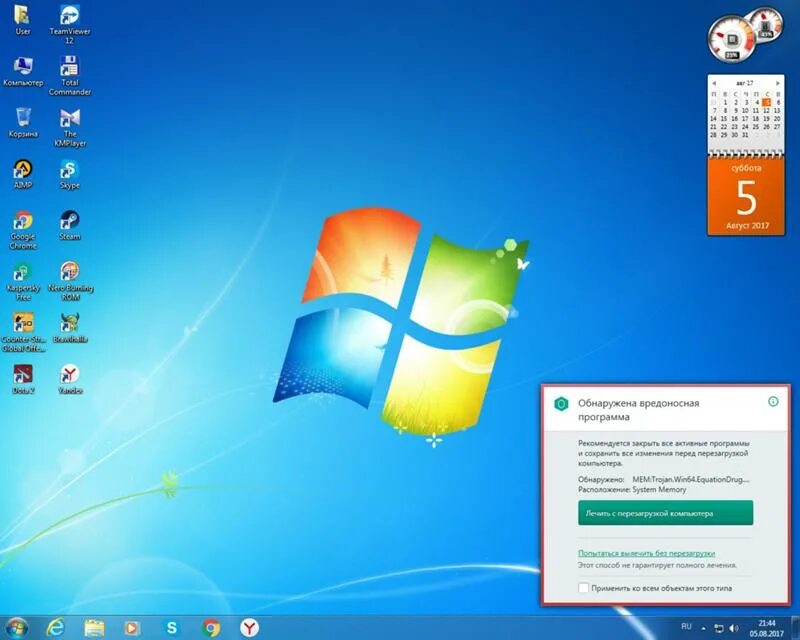Open the User folder desktop icon
Viewport: 800px width, 640px height.
[x=22, y=20]
